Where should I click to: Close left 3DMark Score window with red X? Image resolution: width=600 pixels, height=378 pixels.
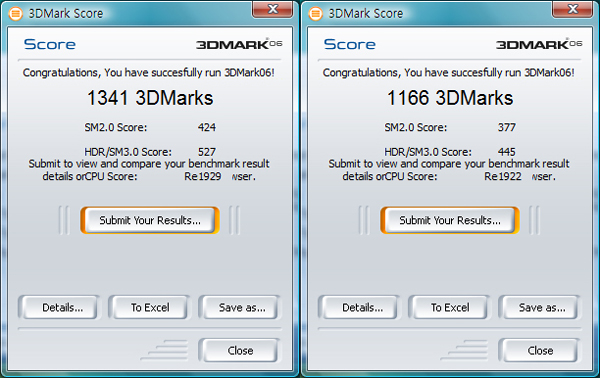click(x=272, y=9)
